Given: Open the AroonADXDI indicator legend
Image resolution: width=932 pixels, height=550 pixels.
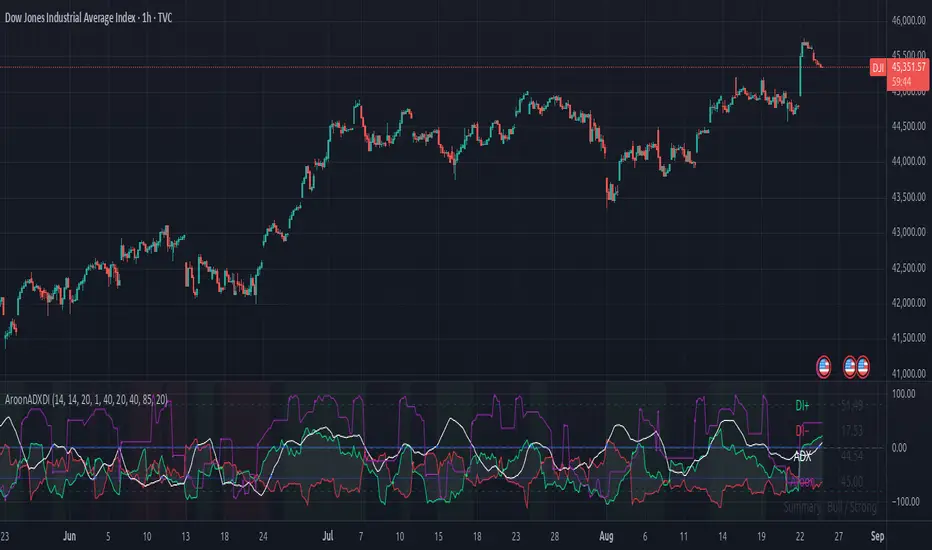Looking at the screenshot, I should coord(86,400).
